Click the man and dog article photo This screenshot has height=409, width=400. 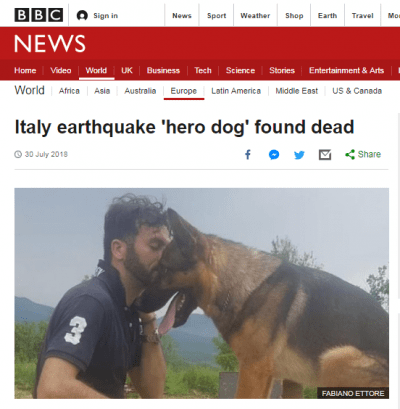(x=201, y=293)
